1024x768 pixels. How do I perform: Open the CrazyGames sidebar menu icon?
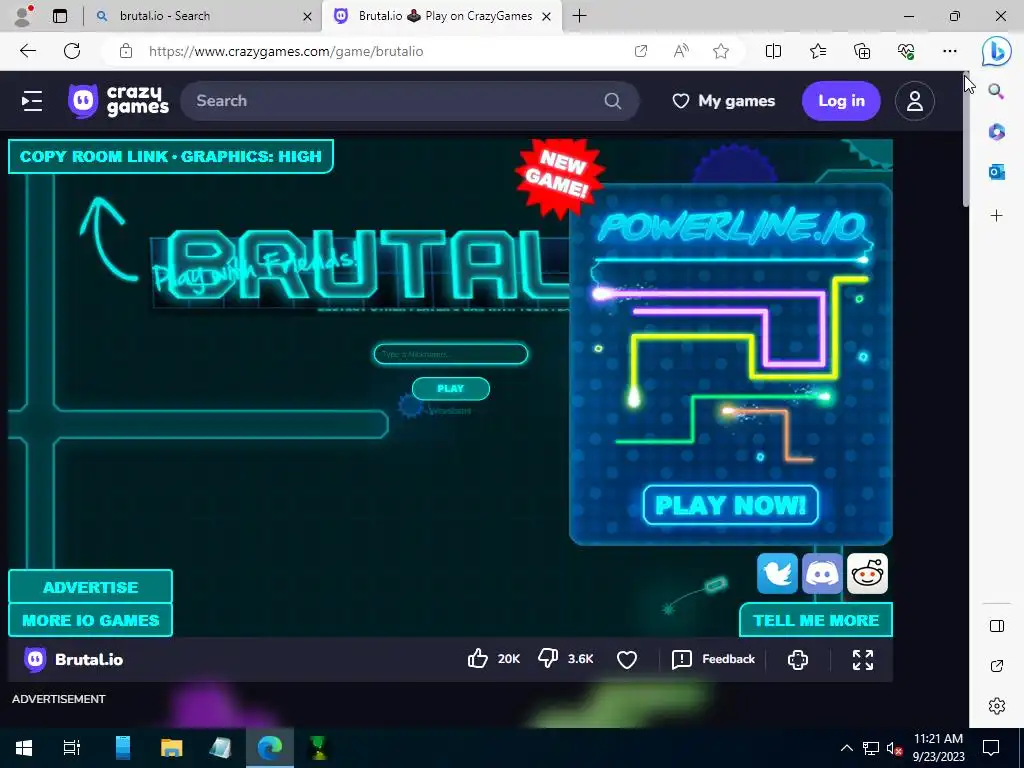(32, 101)
